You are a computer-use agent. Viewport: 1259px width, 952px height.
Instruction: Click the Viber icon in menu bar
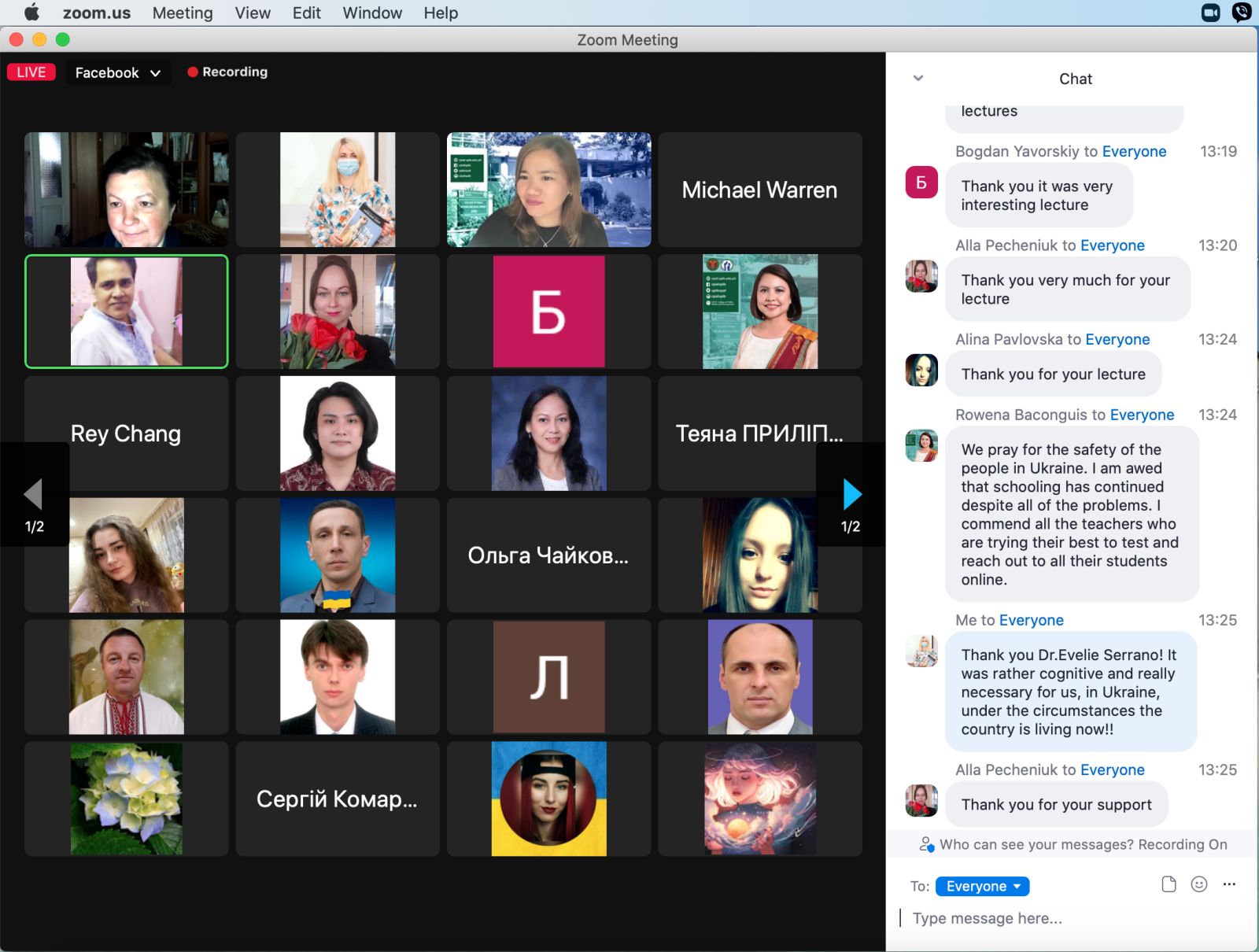[1241, 13]
